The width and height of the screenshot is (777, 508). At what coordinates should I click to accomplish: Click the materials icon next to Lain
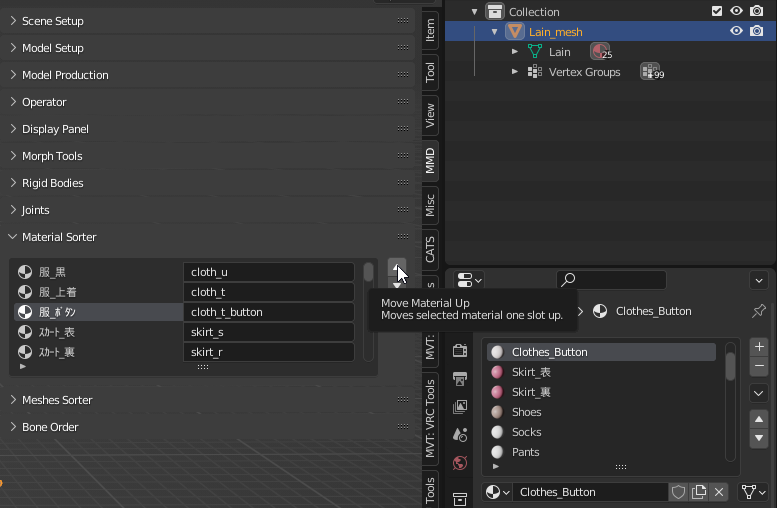click(600, 52)
